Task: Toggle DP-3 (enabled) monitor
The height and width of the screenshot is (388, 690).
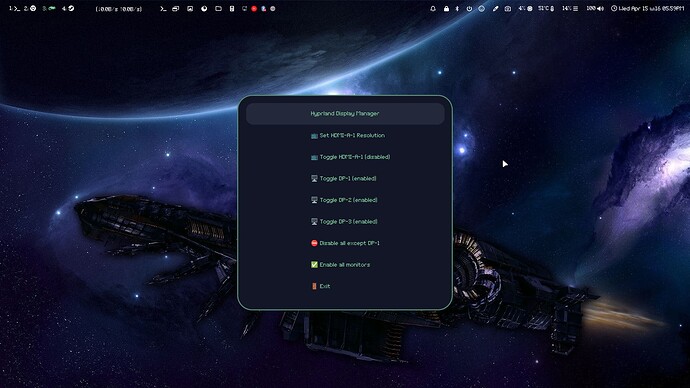Action: coord(345,222)
